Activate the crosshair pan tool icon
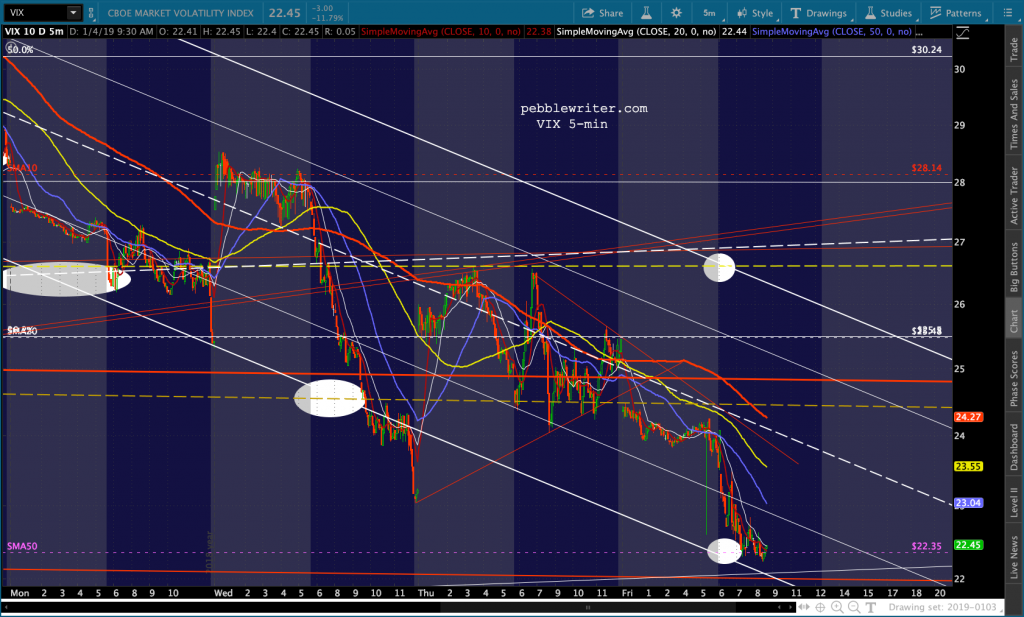Screen dimensions: 1024x617 coord(821,608)
